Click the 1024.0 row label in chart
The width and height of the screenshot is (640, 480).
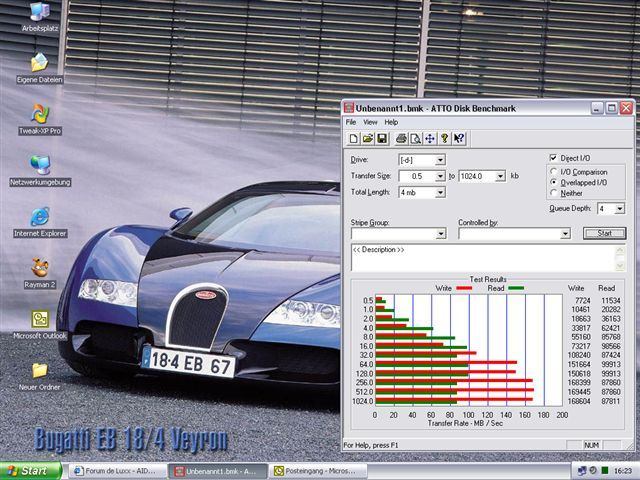[362, 401]
